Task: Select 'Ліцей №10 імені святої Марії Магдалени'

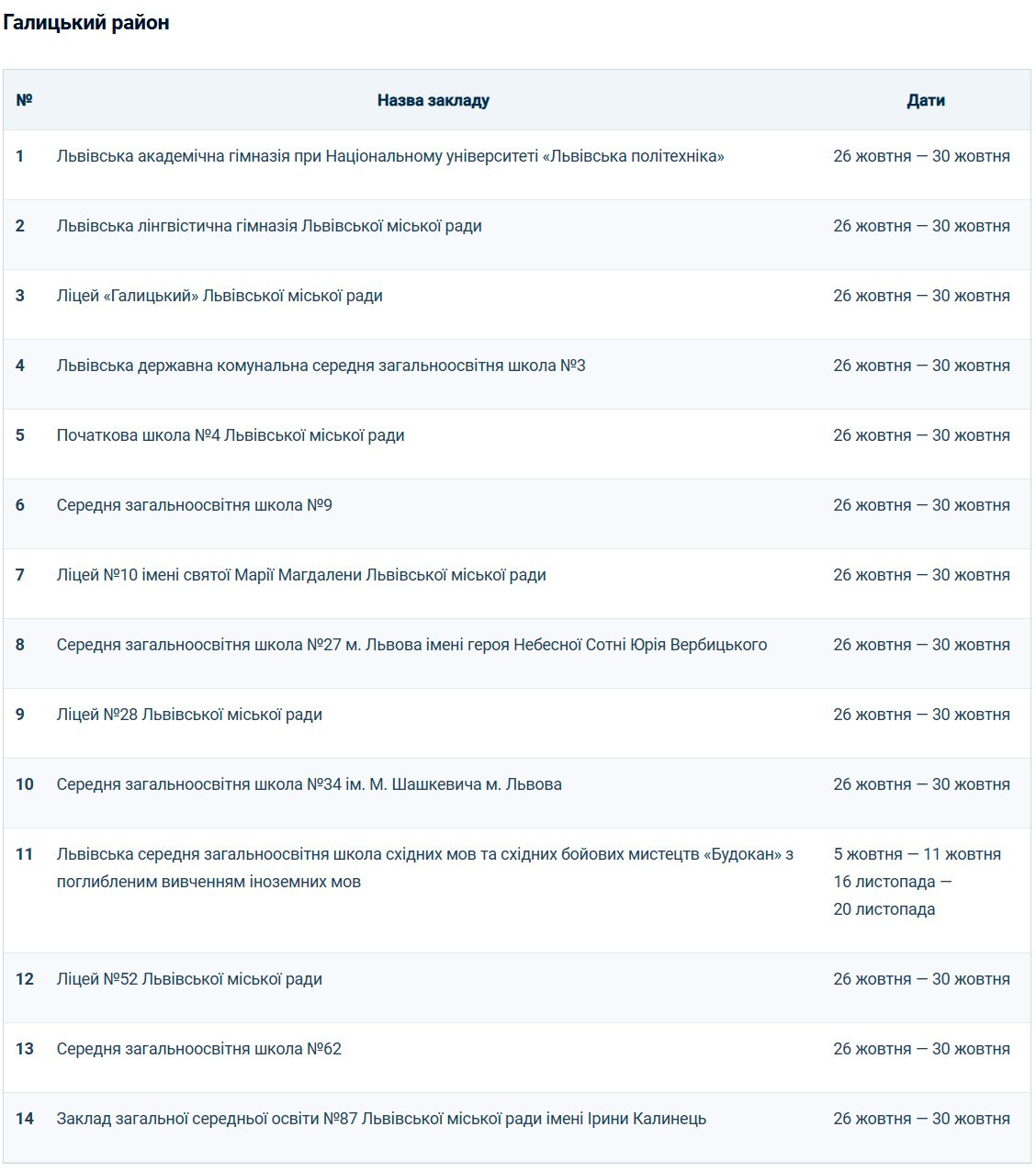Action: pyautogui.click(x=301, y=575)
